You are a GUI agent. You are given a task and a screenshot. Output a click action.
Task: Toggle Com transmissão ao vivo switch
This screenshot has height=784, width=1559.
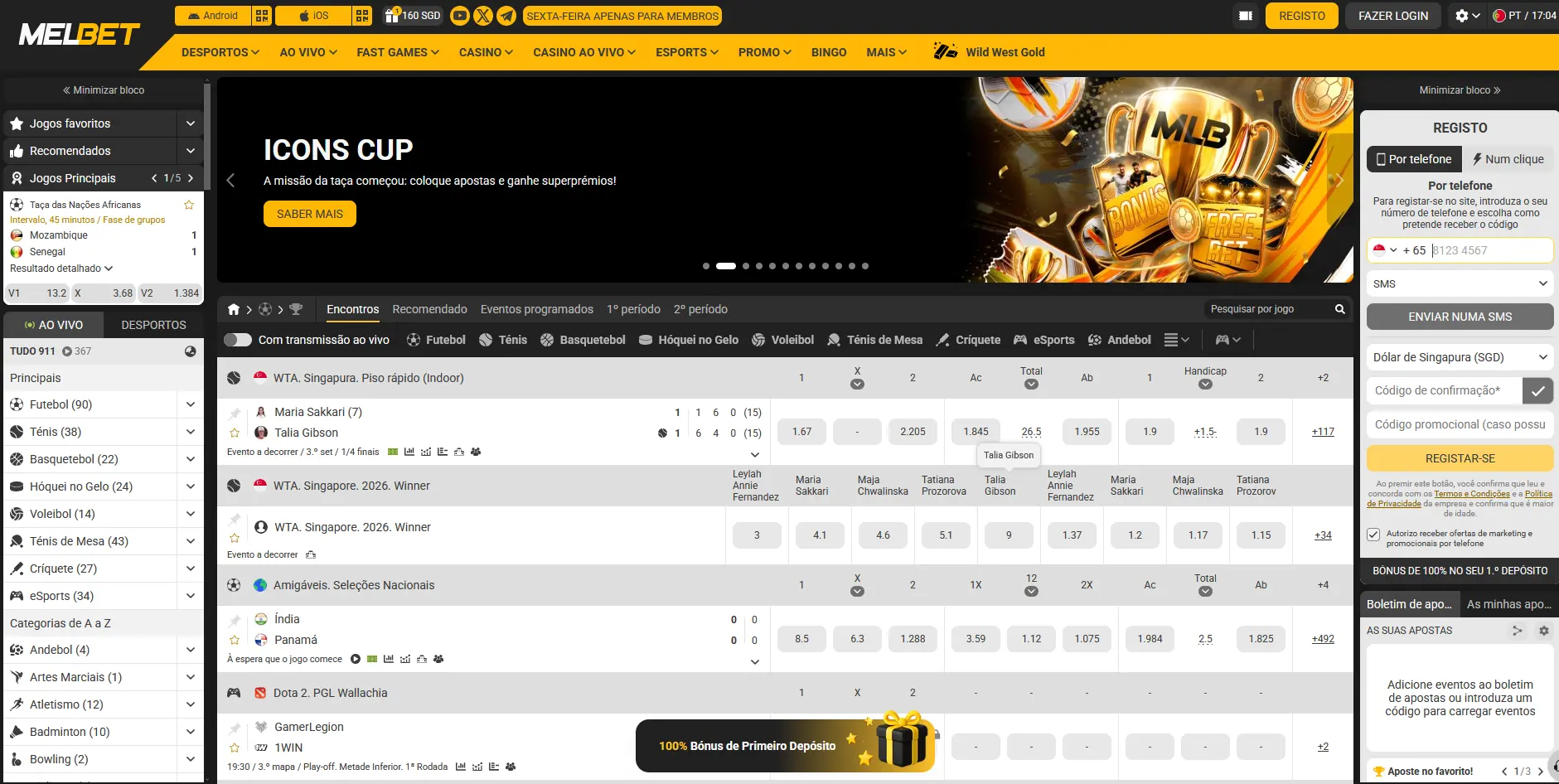click(x=238, y=340)
